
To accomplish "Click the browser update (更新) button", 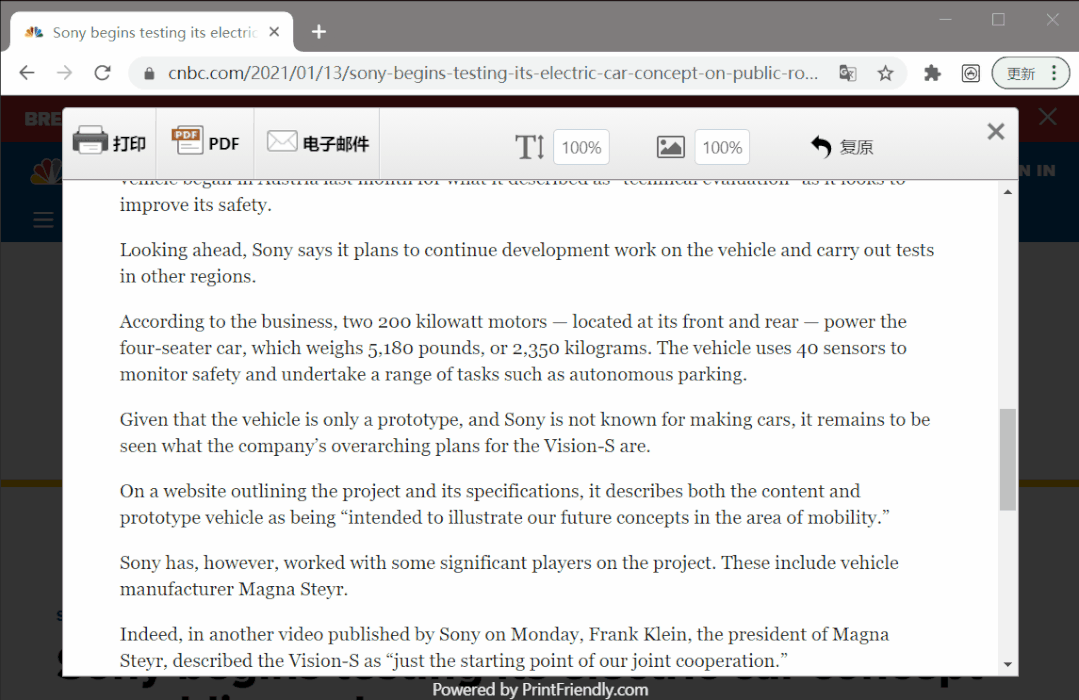I will click(x=1030, y=73).
